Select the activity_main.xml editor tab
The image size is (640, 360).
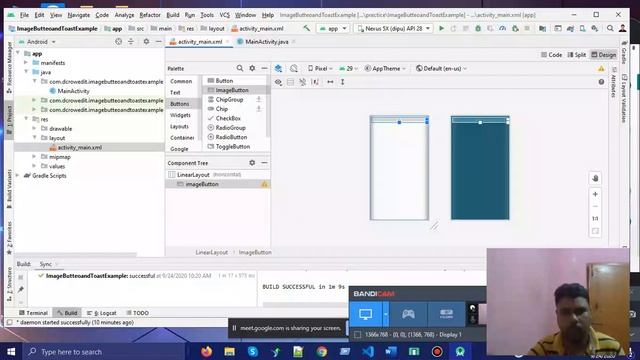point(199,42)
